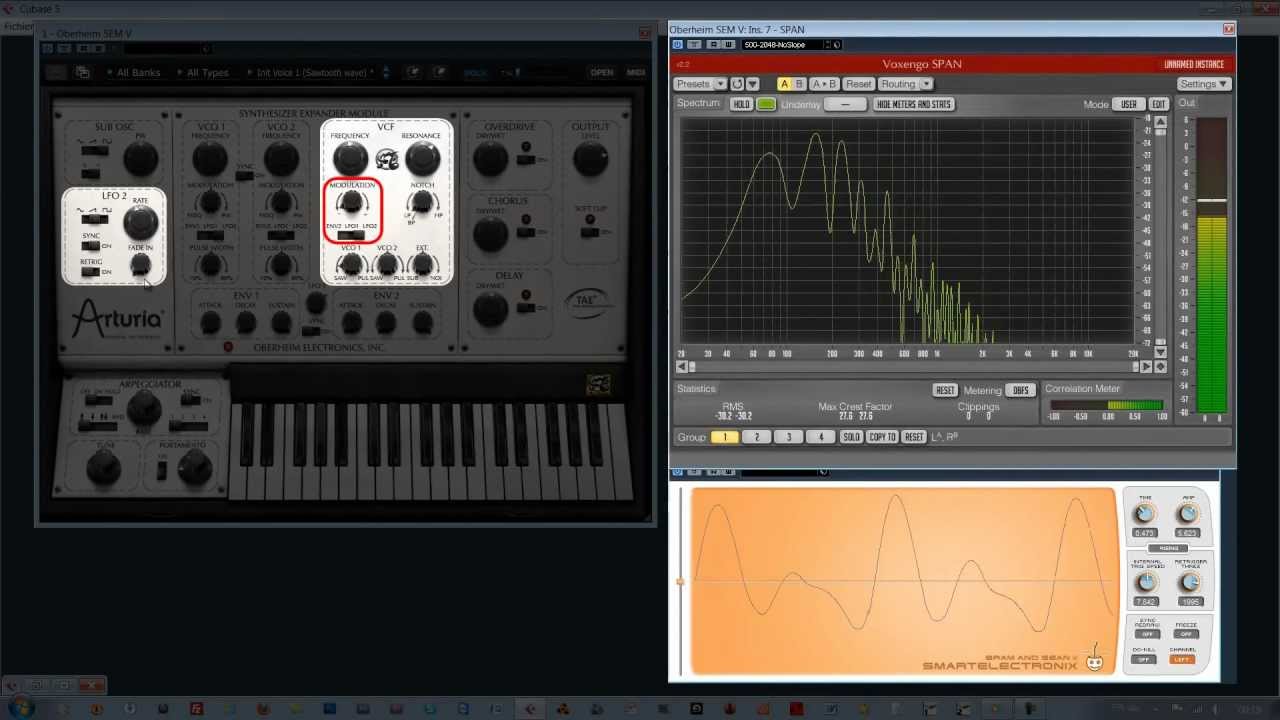The image size is (1280, 720).
Task: Click the Overdrive Dry/Wet knob
Action: (x=490, y=158)
